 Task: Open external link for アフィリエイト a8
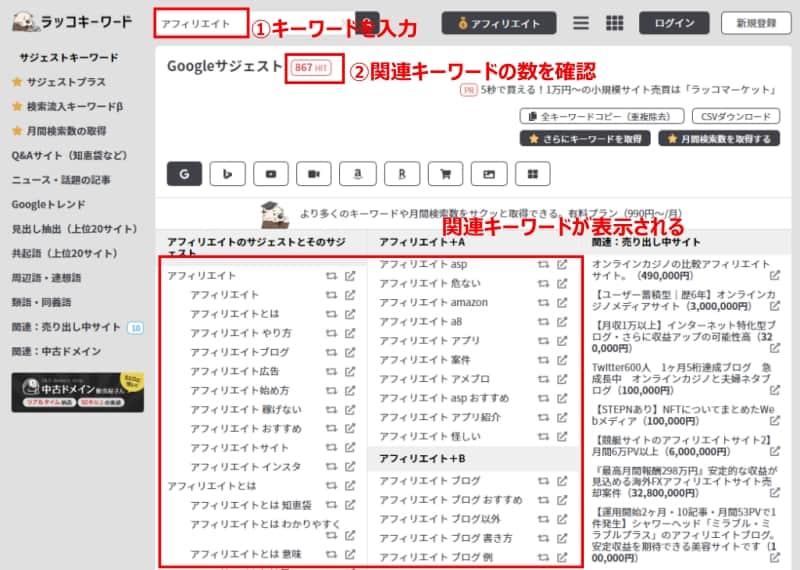[x=562, y=321]
